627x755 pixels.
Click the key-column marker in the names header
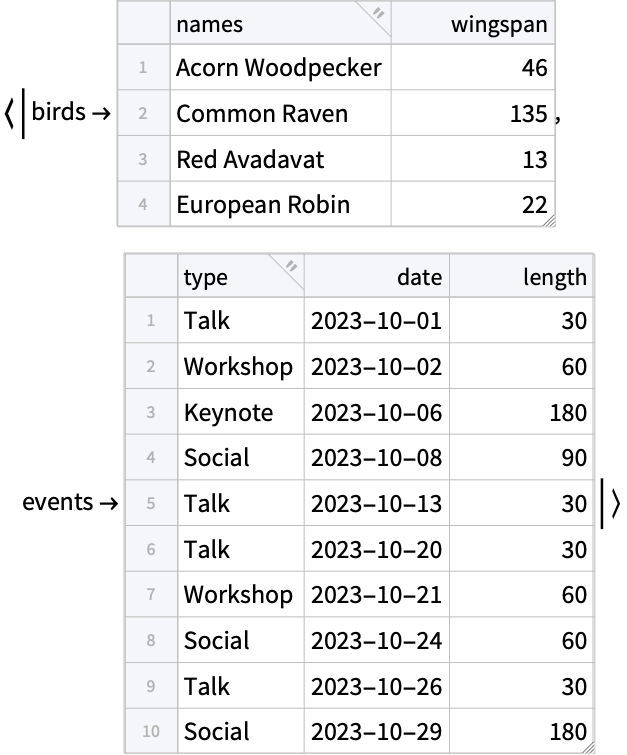(379, 13)
